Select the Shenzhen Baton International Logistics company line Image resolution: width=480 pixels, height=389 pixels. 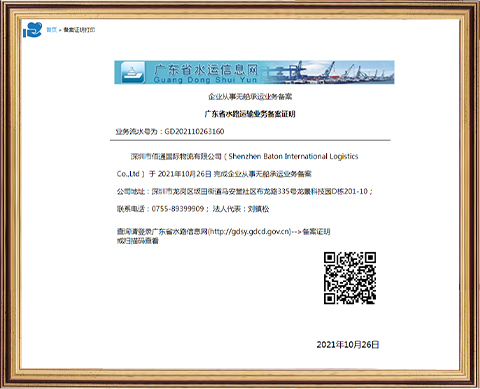tap(244, 156)
